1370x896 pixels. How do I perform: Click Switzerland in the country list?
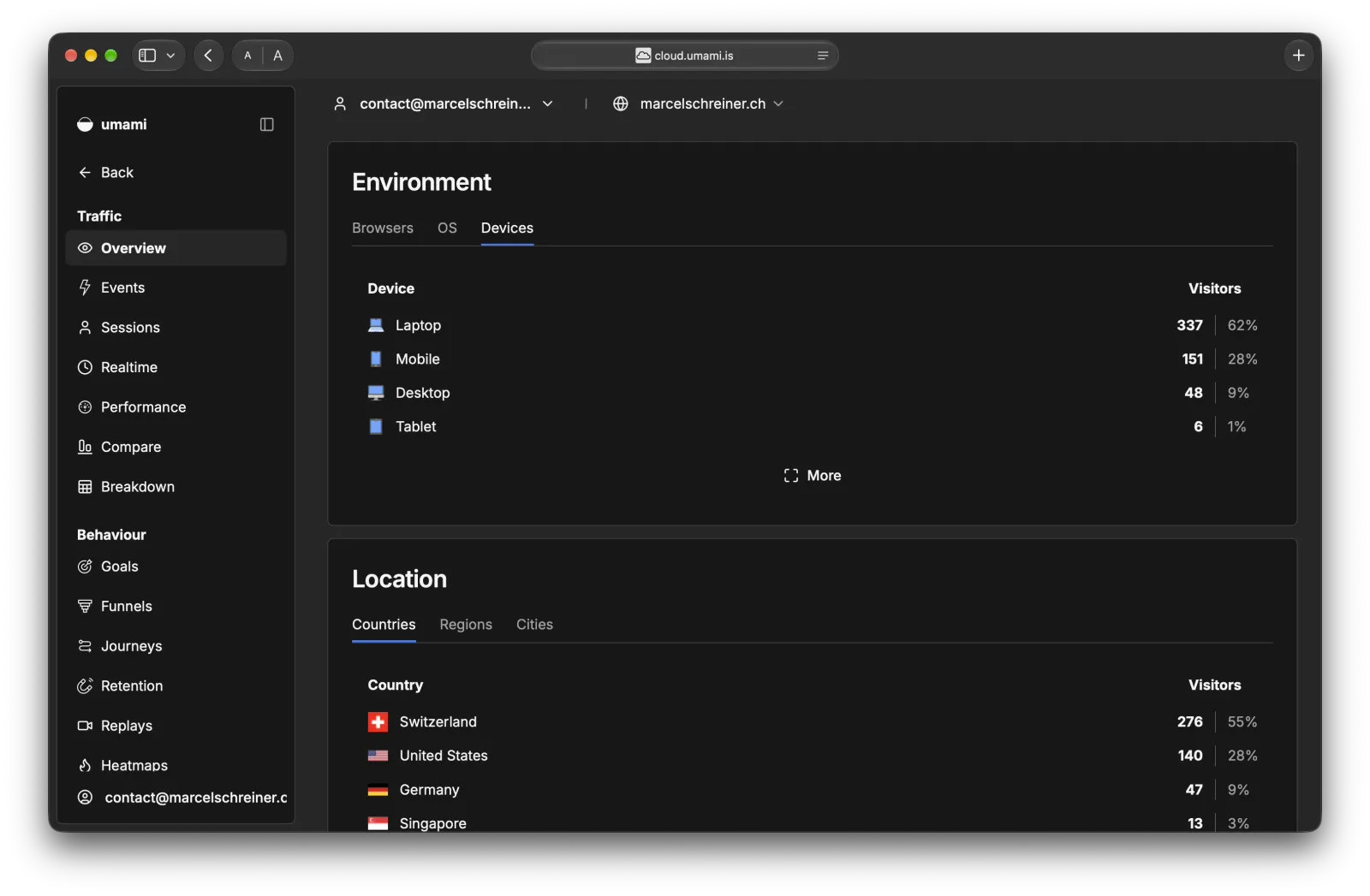(438, 722)
